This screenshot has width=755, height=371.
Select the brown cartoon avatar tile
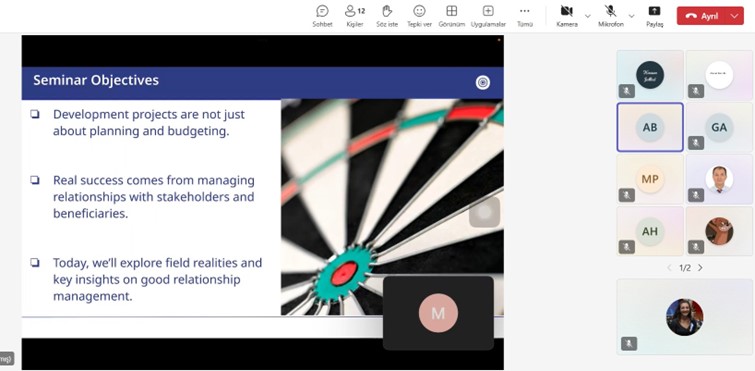719,231
